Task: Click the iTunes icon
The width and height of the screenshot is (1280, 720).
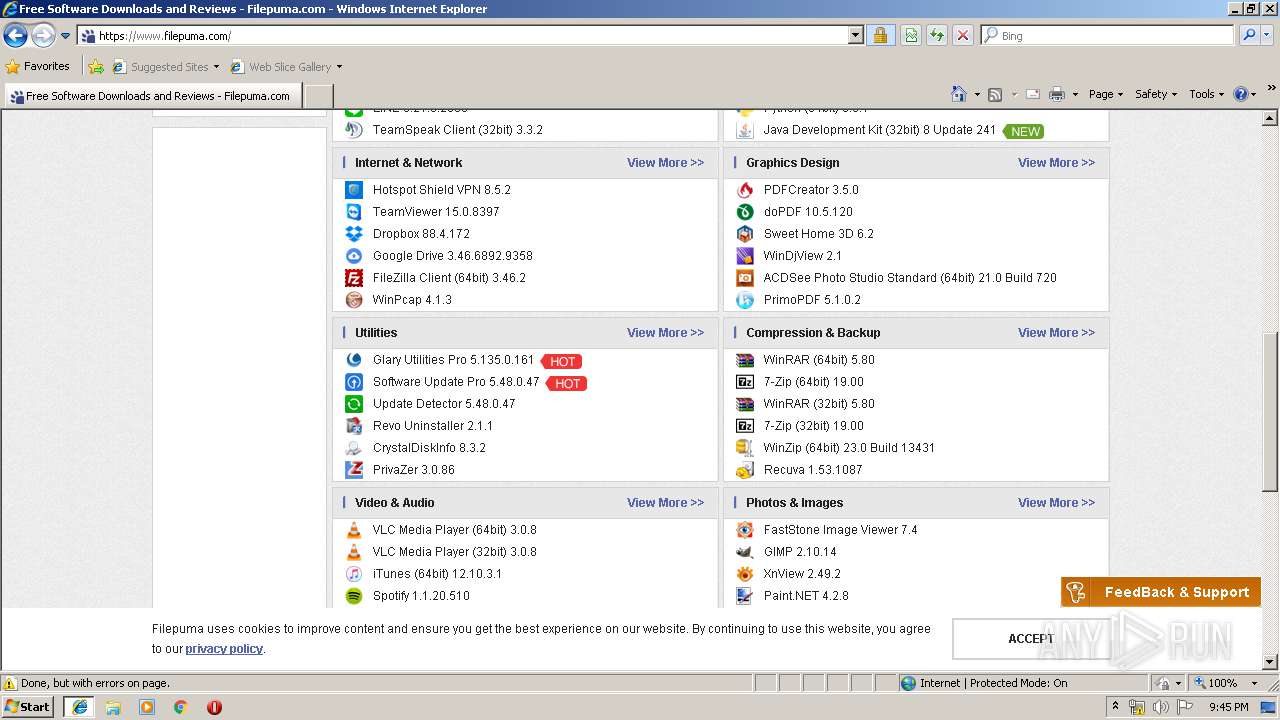Action: 354,574
